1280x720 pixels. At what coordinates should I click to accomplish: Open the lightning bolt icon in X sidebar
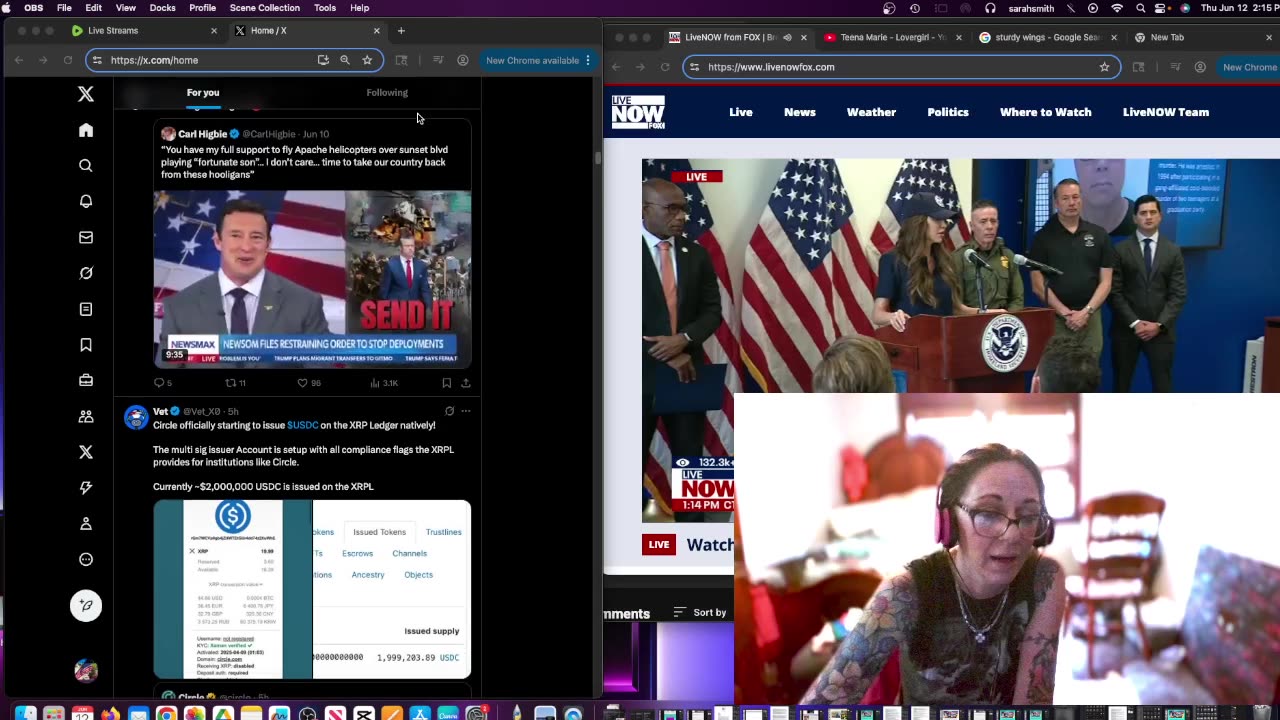click(x=86, y=488)
